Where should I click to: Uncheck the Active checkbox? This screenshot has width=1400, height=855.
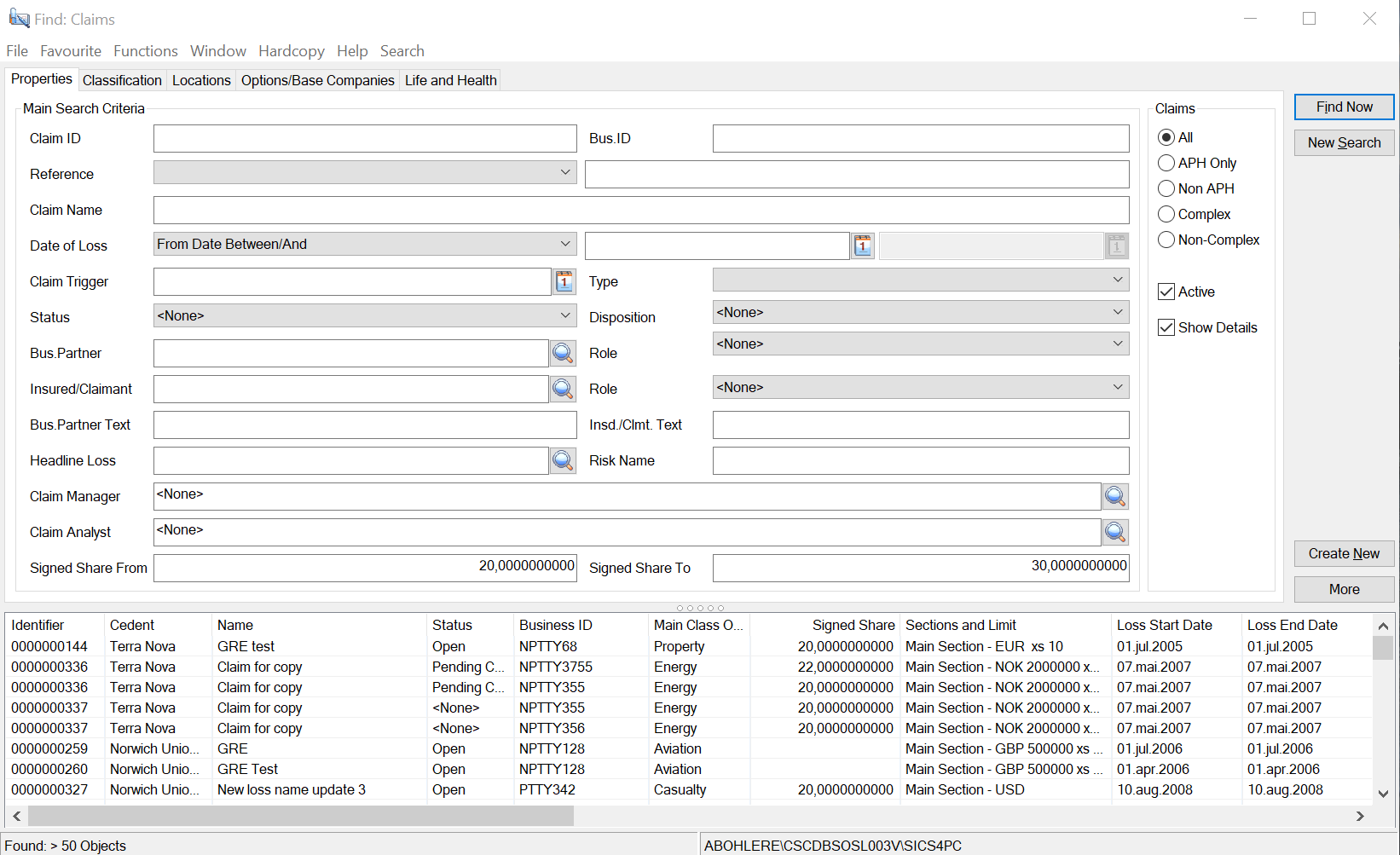click(x=1166, y=292)
